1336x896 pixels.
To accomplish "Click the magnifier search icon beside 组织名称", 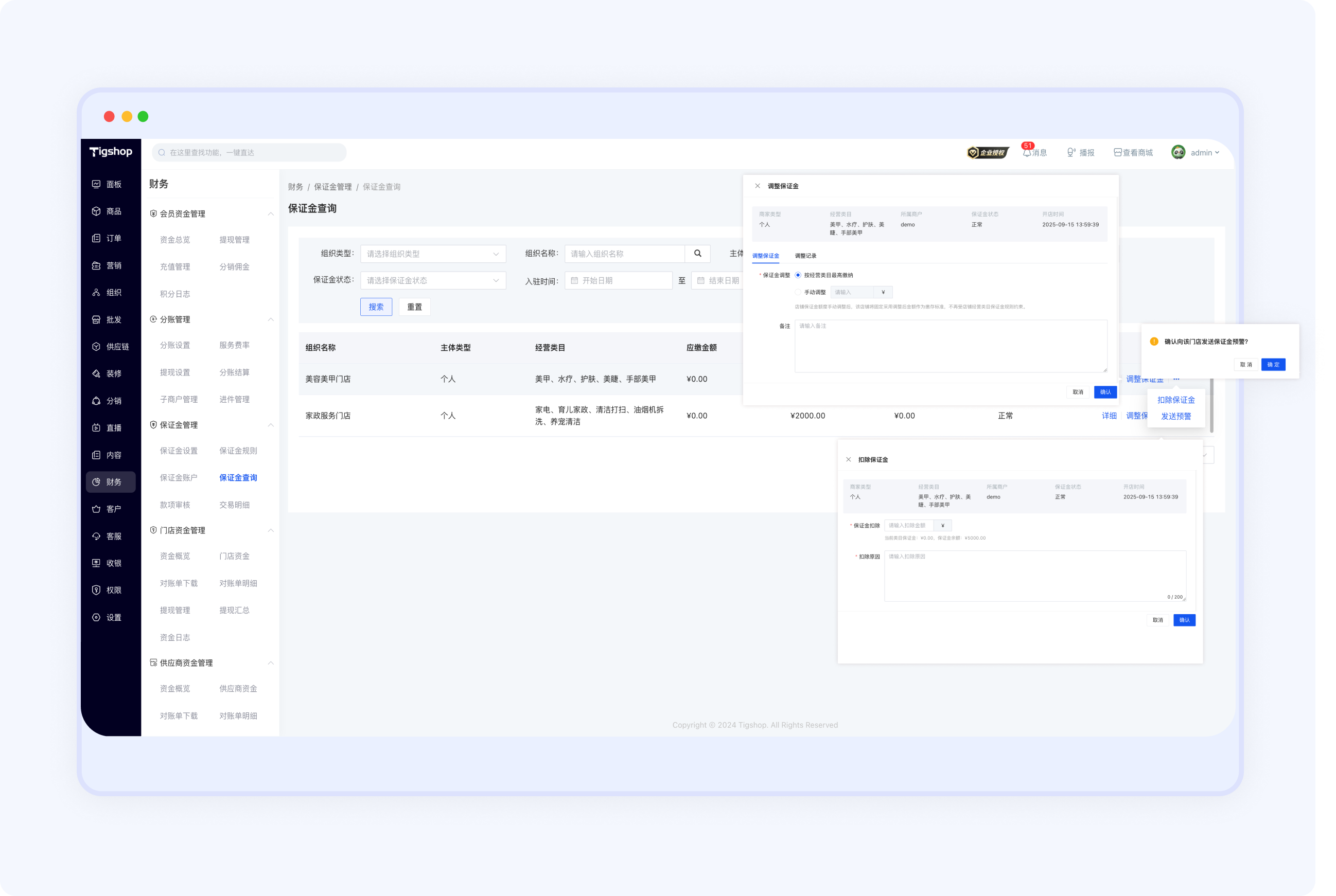I will pos(697,253).
